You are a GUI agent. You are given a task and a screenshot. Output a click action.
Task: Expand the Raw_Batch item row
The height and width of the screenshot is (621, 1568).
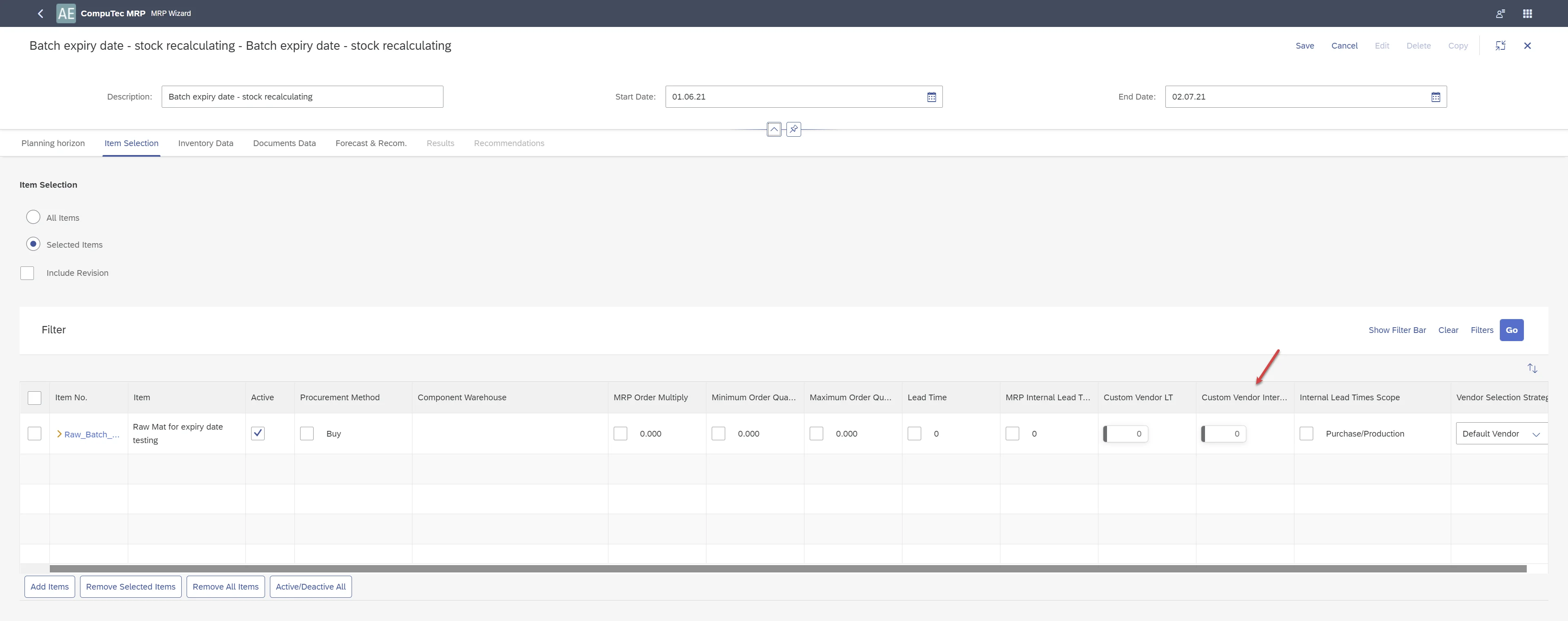(x=59, y=434)
